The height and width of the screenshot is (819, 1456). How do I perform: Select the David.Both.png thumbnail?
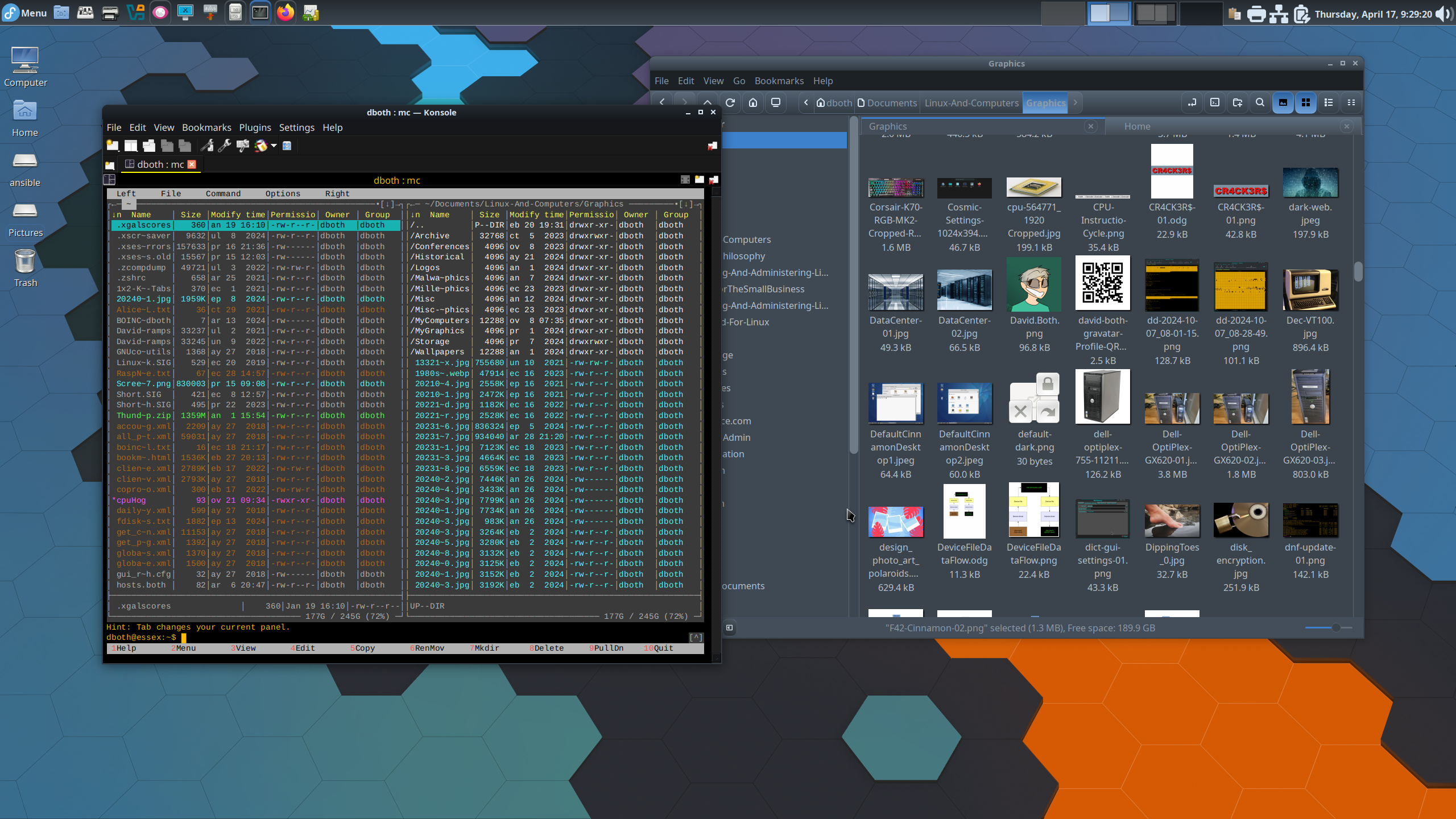[1033, 284]
